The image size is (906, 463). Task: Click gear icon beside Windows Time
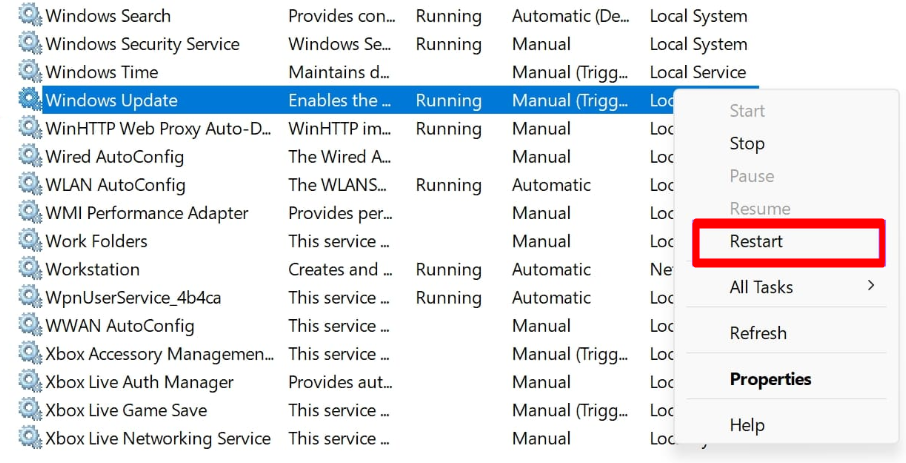[30, 72]
